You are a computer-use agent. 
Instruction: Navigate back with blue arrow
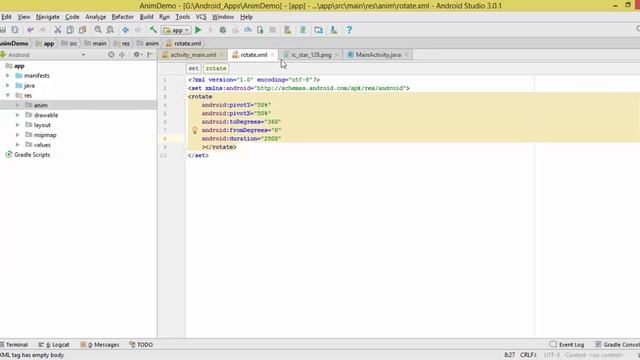point(126,30)
